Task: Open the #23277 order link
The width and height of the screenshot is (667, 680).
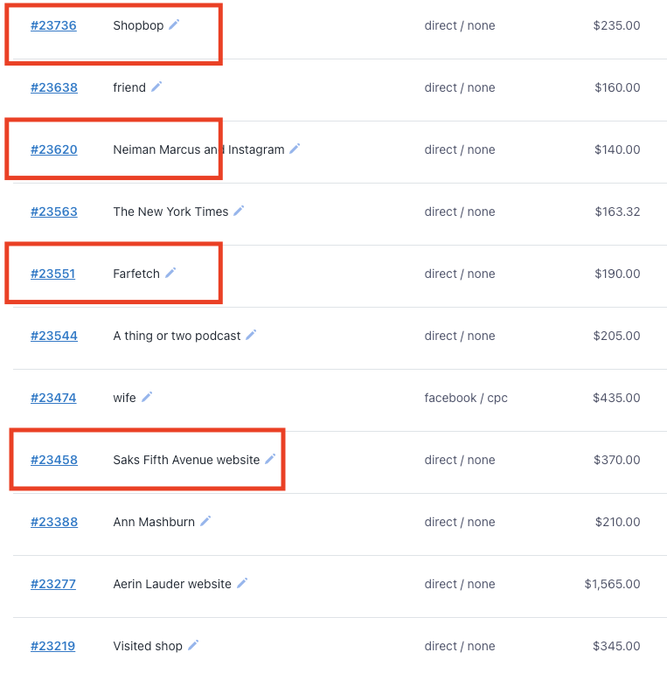Action: pos(53,584)
